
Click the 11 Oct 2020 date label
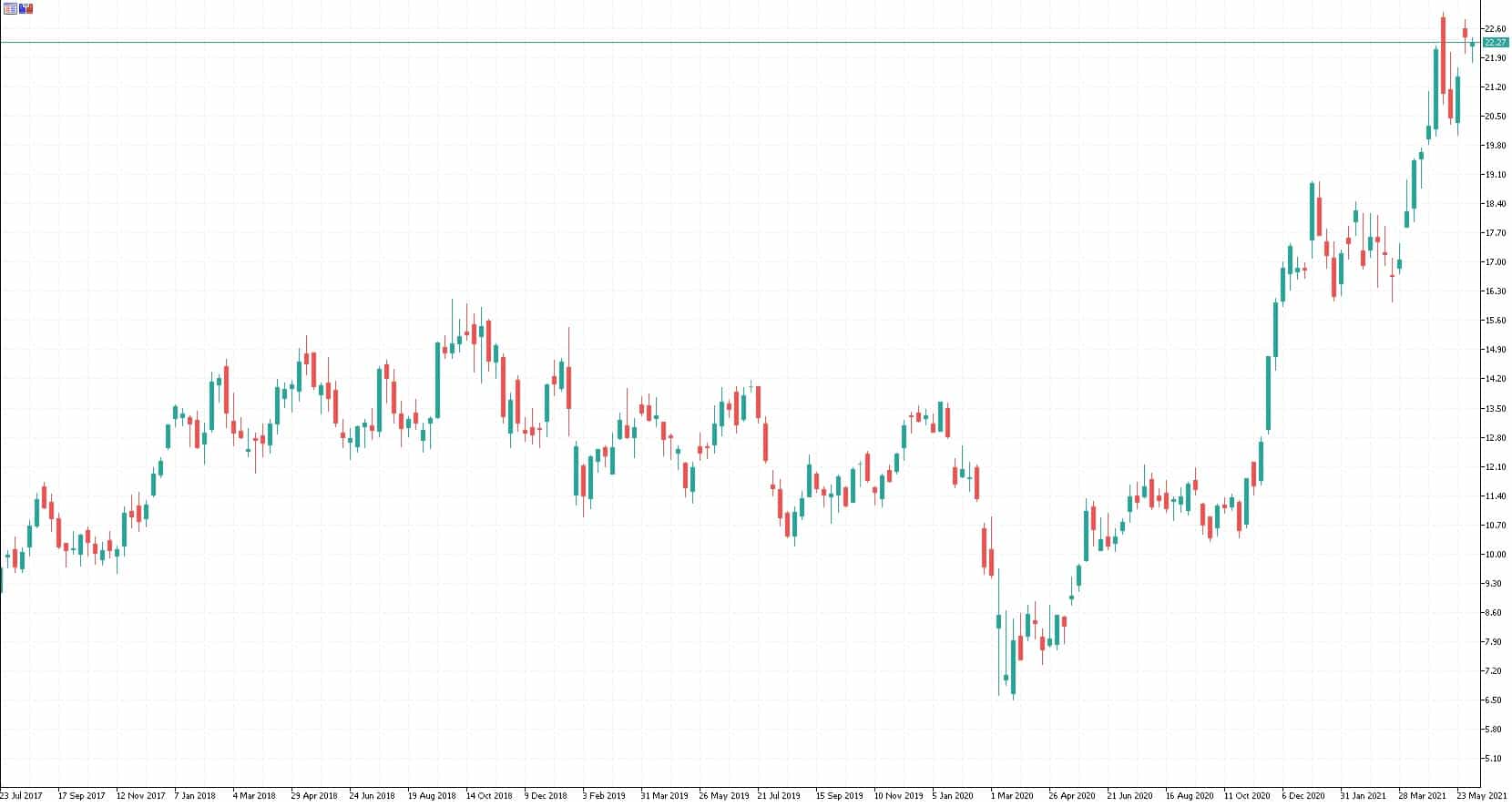click(1247, 795)
